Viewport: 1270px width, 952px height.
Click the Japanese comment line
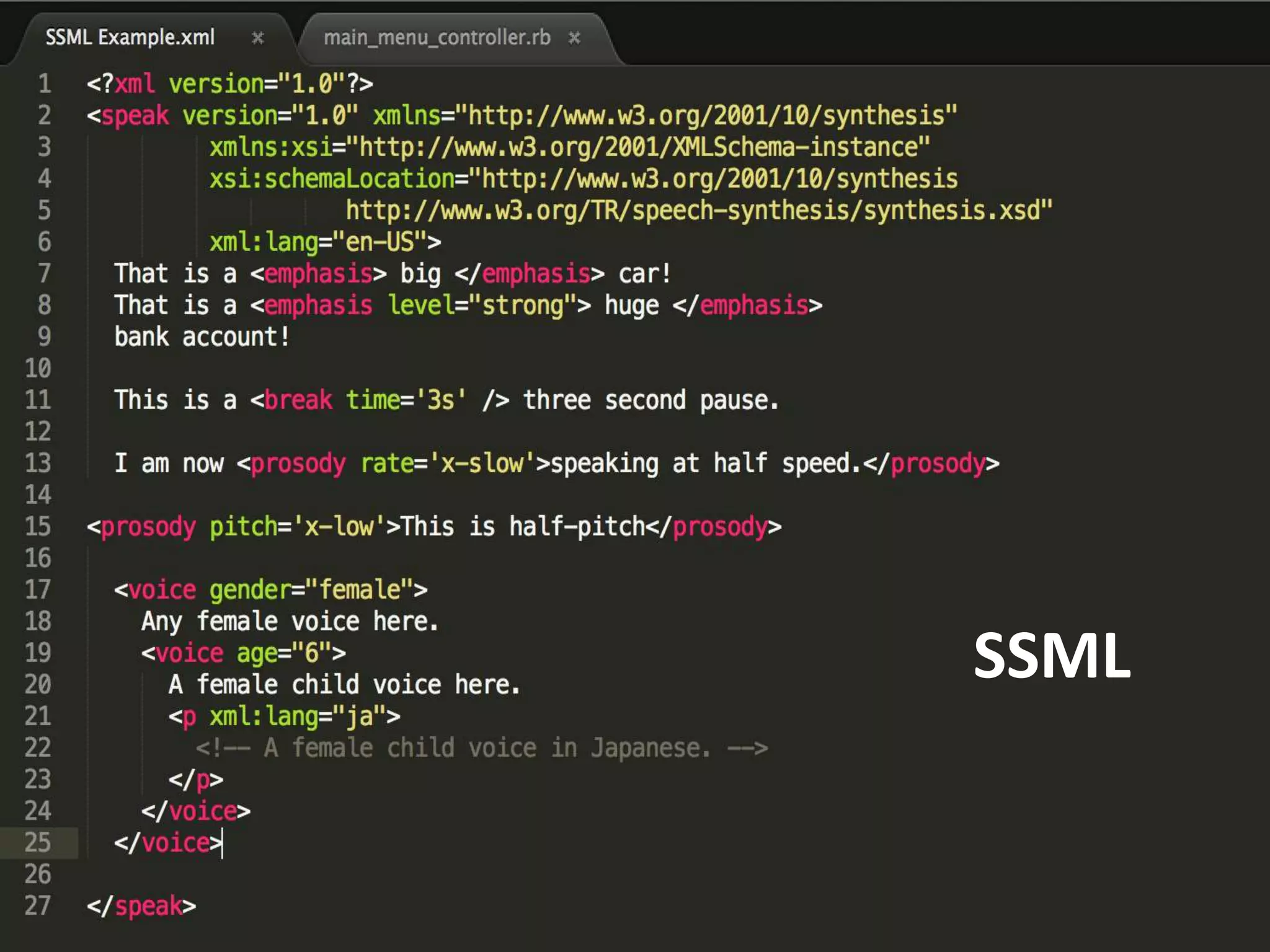(x=481, y=748)
